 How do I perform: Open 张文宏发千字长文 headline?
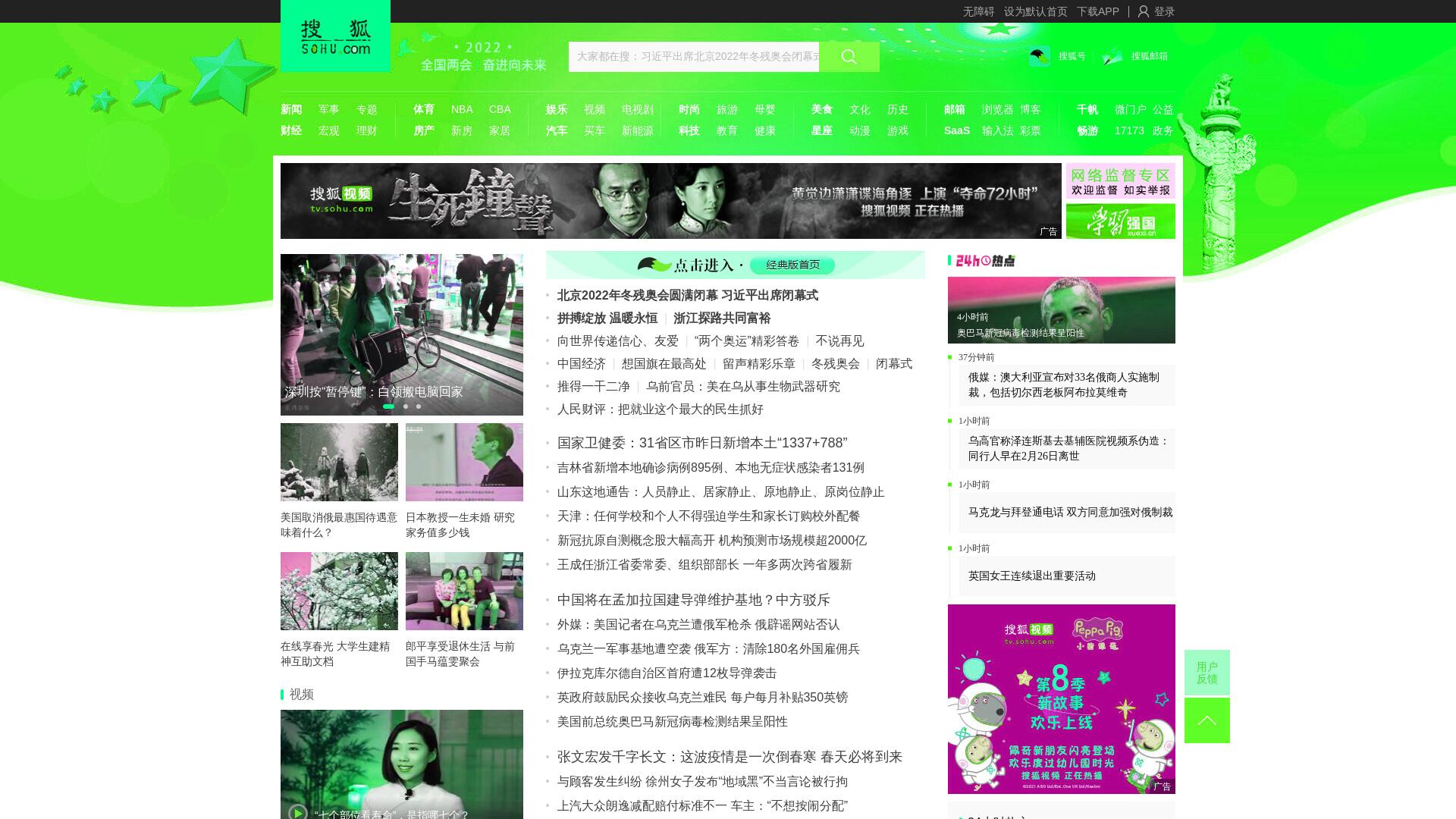click(730, 757)
